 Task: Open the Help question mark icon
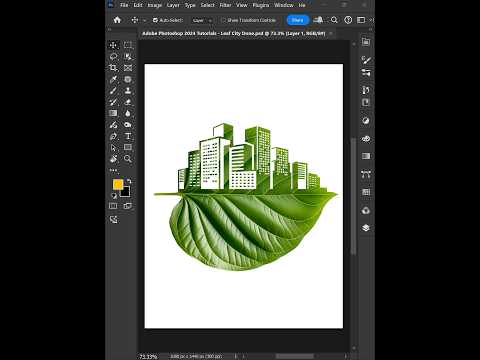348,20
